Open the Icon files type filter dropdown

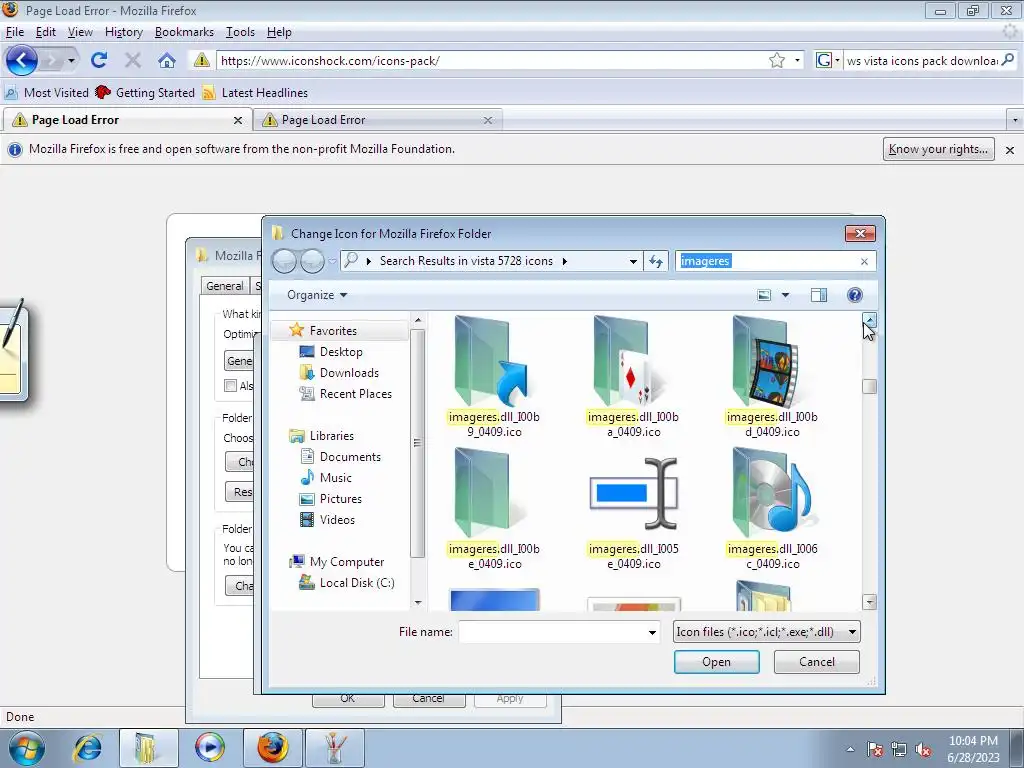point(767,632)
